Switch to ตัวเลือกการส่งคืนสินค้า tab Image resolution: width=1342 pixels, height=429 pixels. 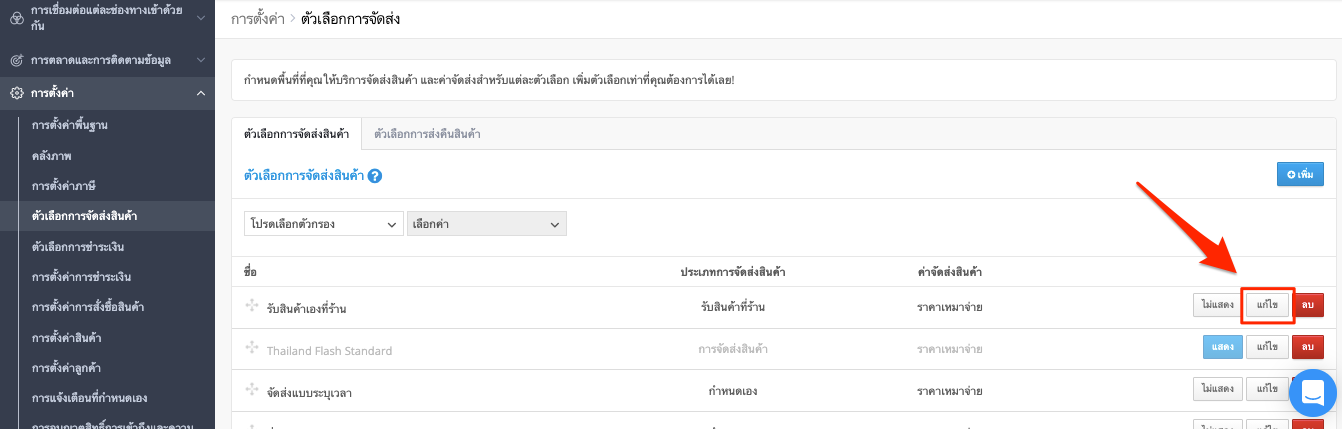tap(427, 134)
